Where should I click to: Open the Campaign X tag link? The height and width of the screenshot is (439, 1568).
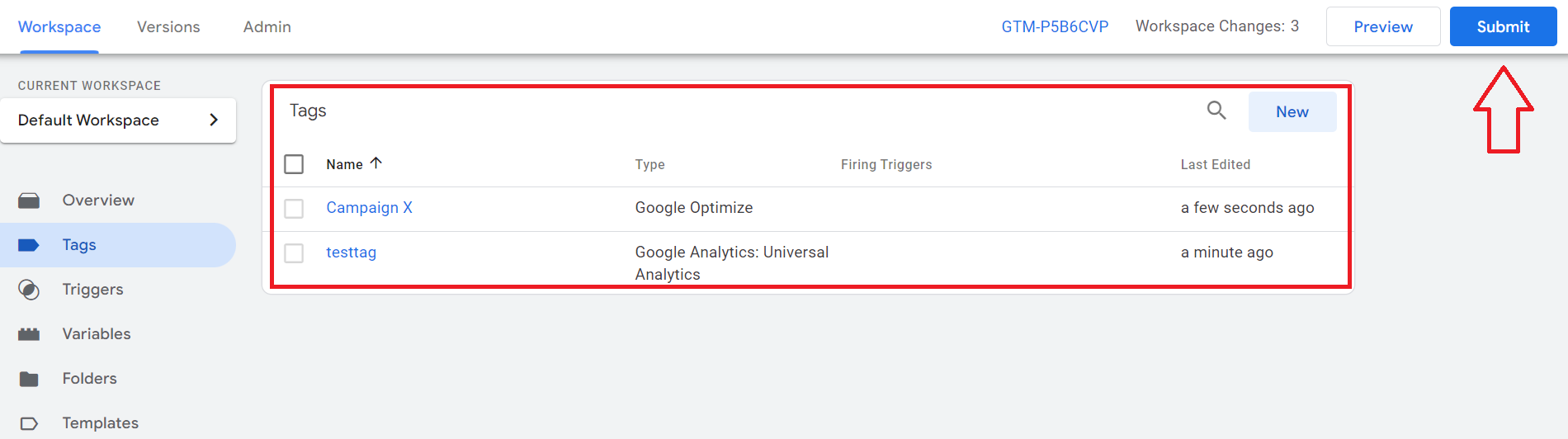(x=369, y=208)
